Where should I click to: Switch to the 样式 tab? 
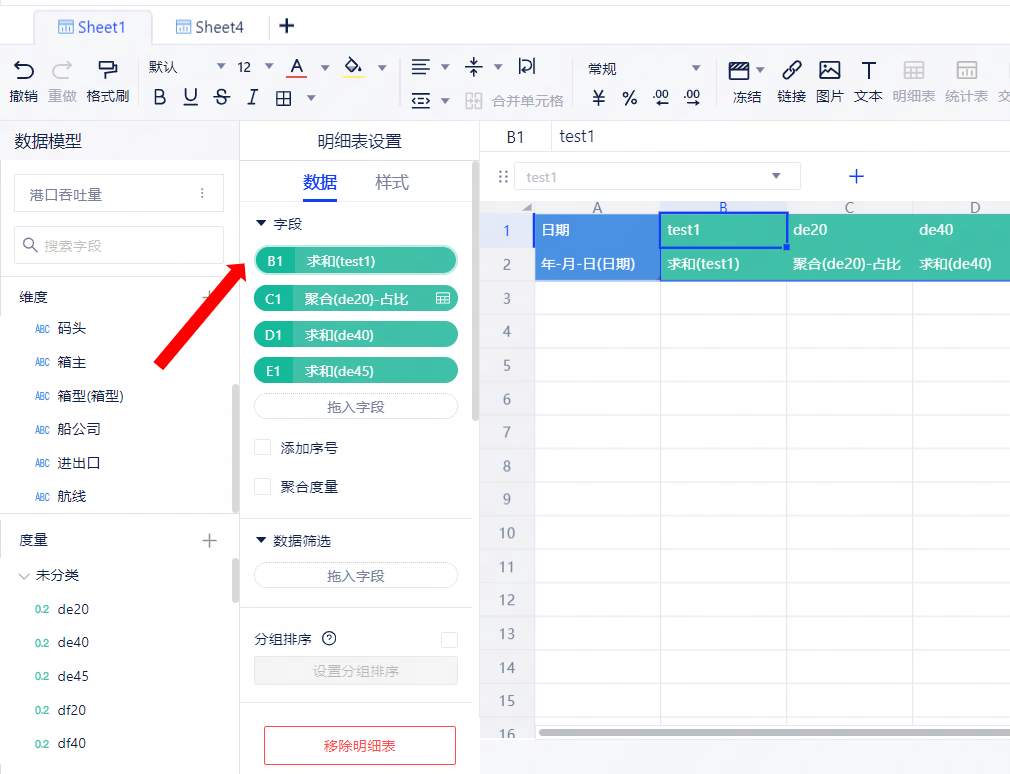pyautogui.click(x=392, y=182)
